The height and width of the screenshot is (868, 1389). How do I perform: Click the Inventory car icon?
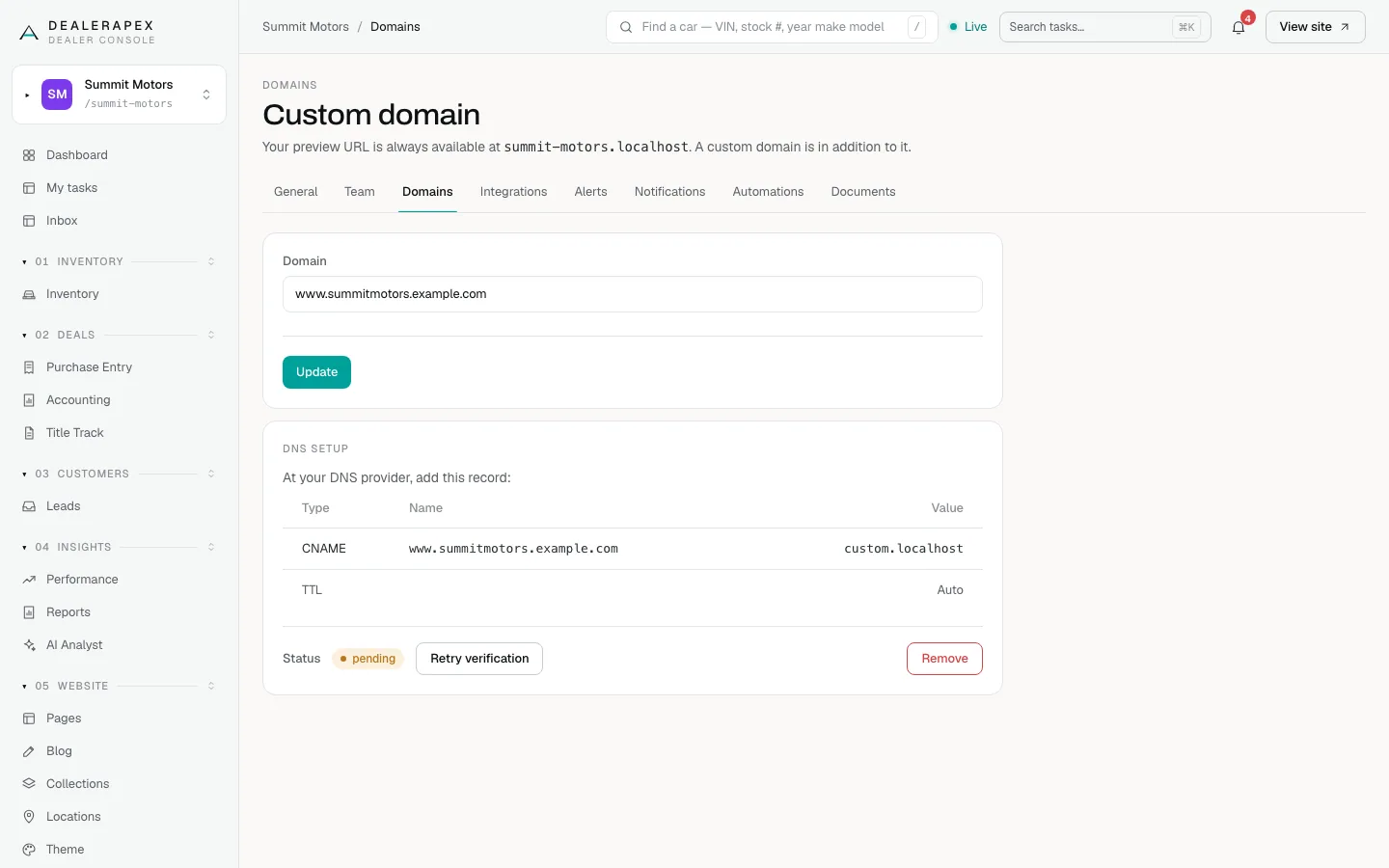(29, 294)
